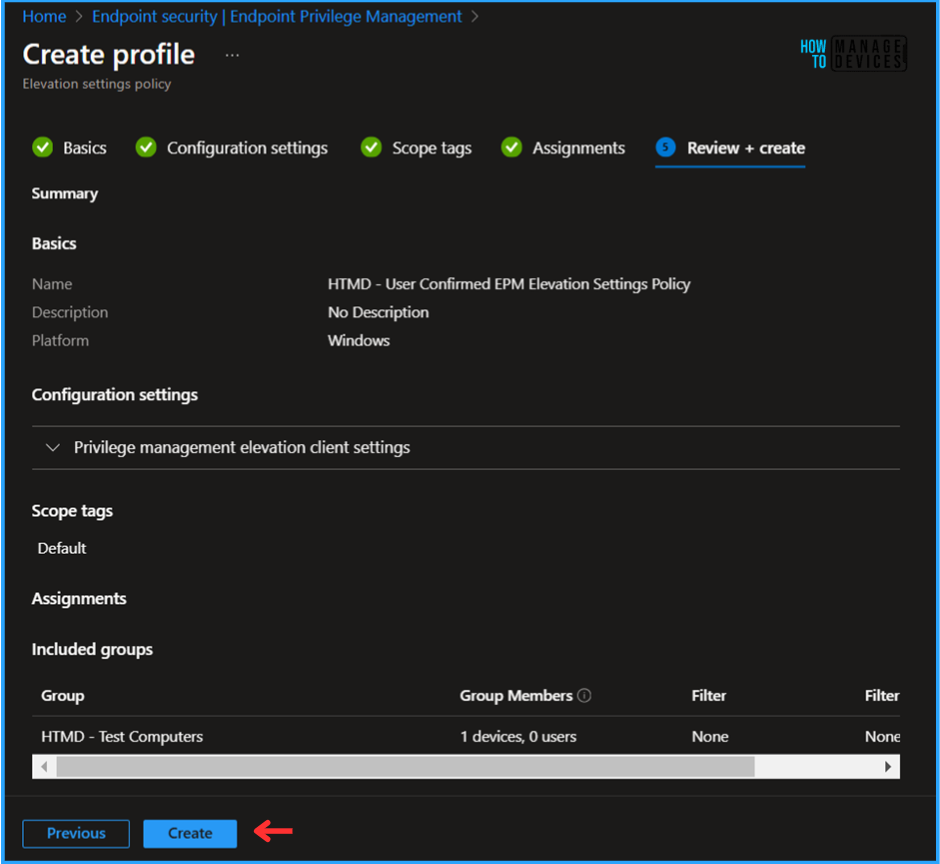940x864 pixels.
Task: Click the Windows platform value
Action: [358, 341]
